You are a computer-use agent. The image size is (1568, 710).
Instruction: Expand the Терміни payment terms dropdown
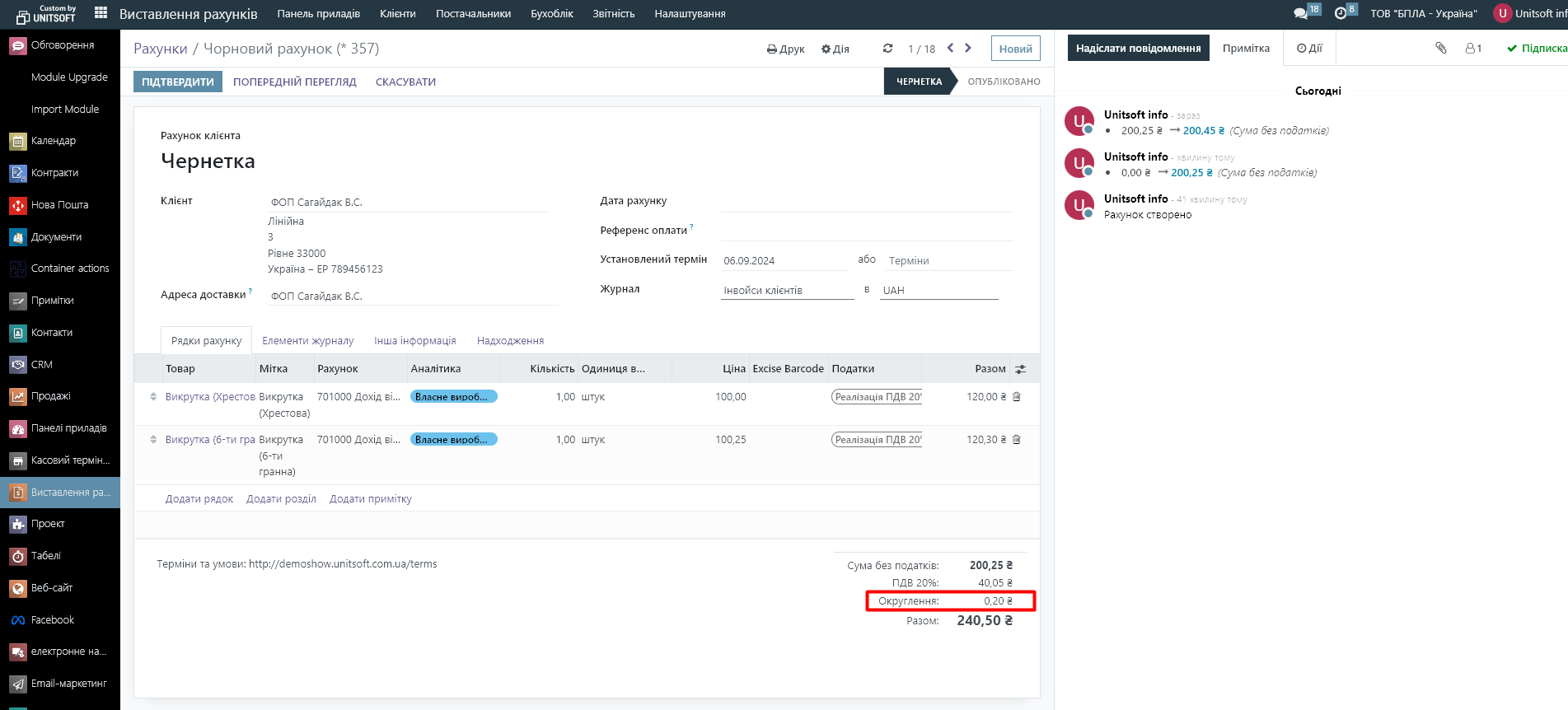[x=948, y=261]
